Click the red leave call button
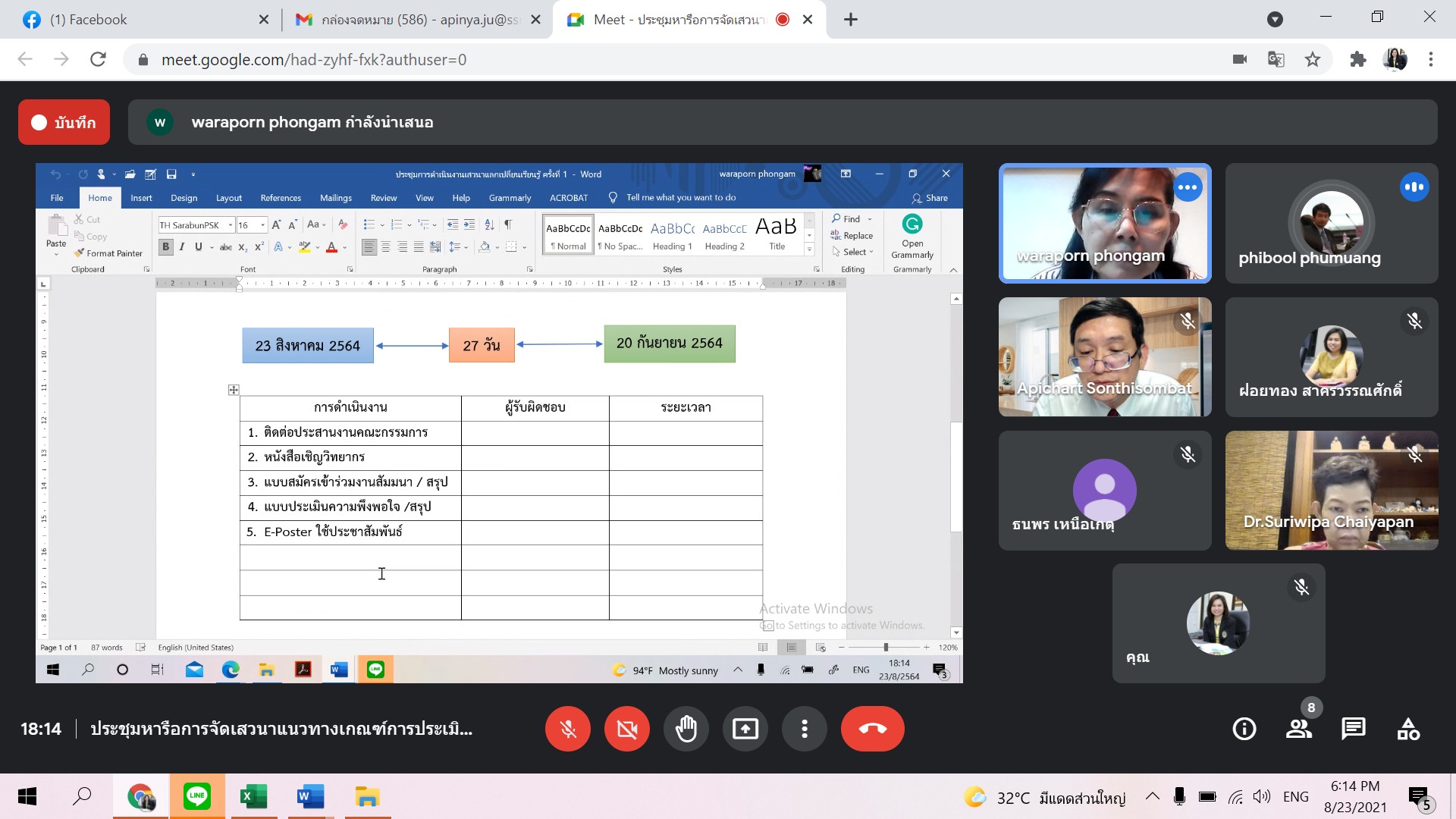Screen dimensions: 1456x819 tap(872, 729)
